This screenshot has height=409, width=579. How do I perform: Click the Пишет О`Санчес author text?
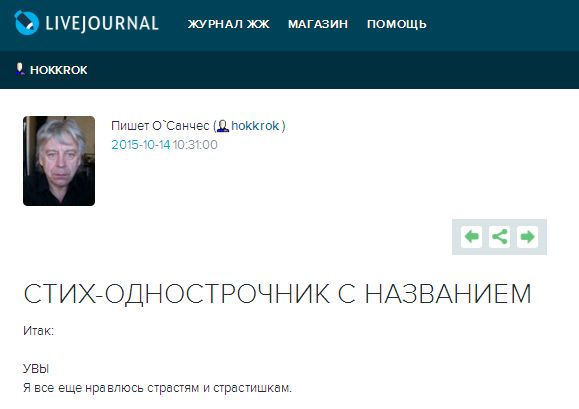160,126
